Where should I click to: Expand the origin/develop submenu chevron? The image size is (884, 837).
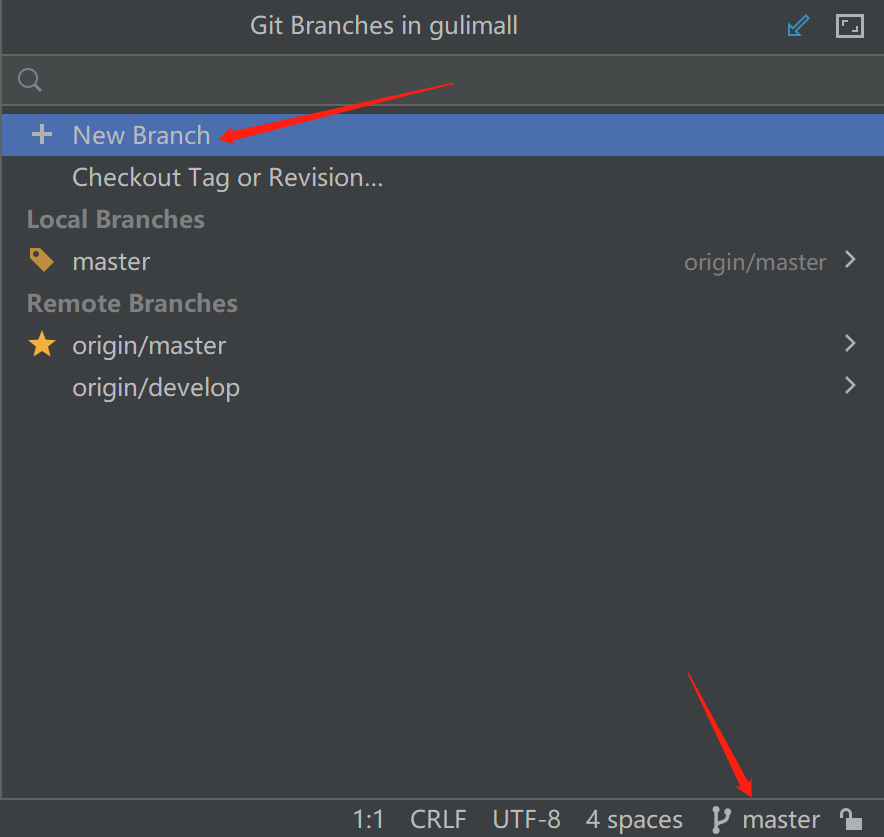pos(850,386)
